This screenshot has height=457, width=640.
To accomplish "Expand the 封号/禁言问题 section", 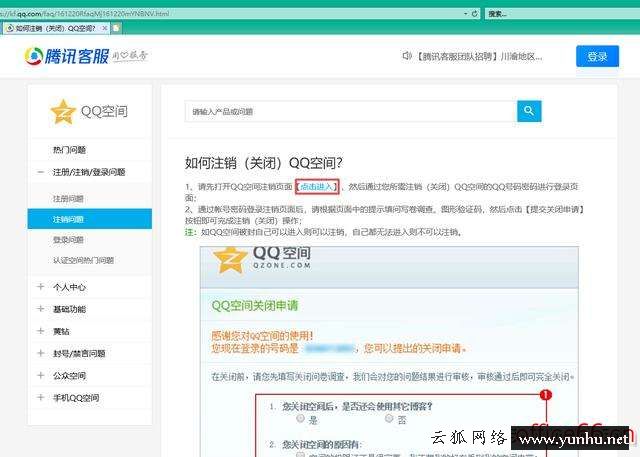I will 40,353.
